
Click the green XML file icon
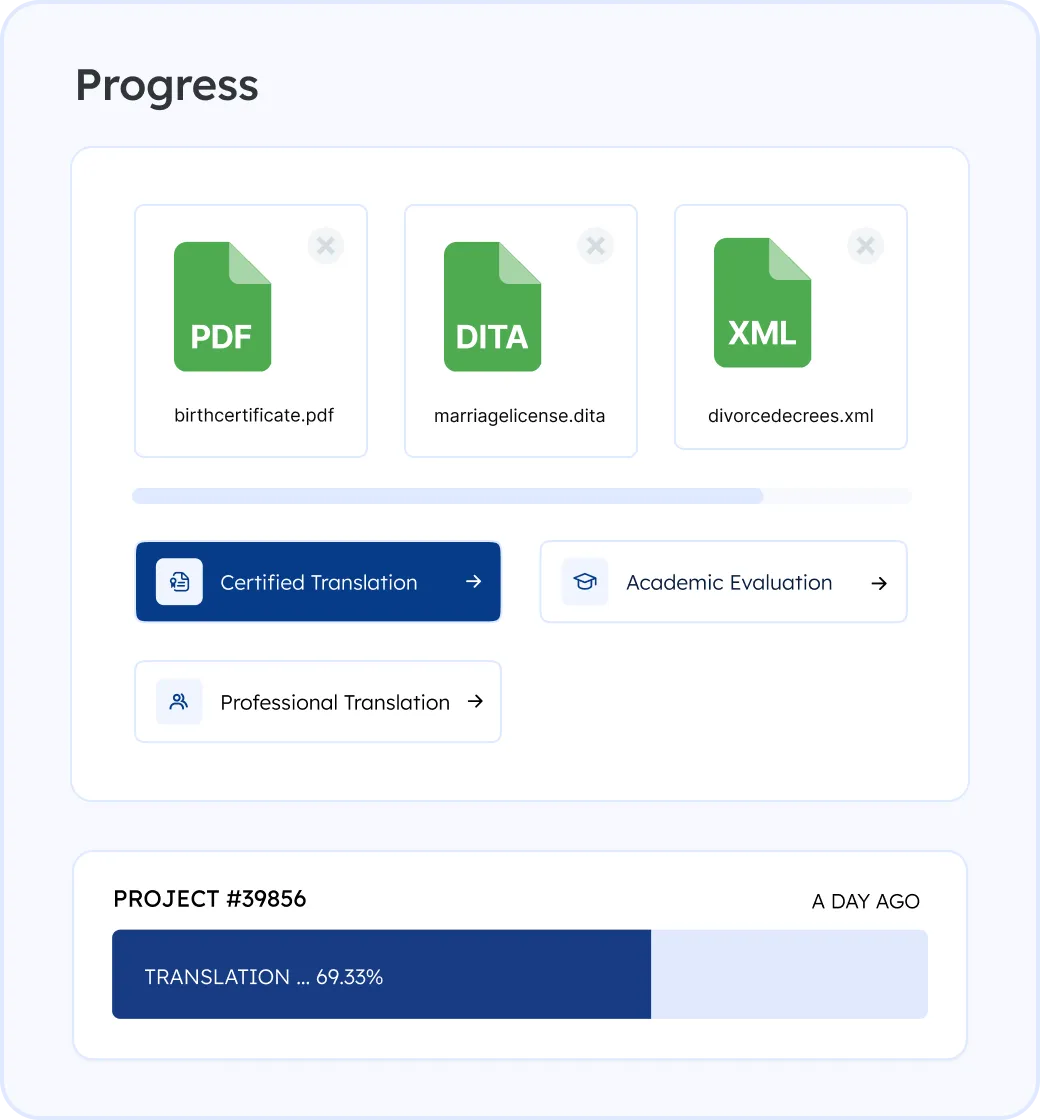pyautogui.click(x=762, y=303)
